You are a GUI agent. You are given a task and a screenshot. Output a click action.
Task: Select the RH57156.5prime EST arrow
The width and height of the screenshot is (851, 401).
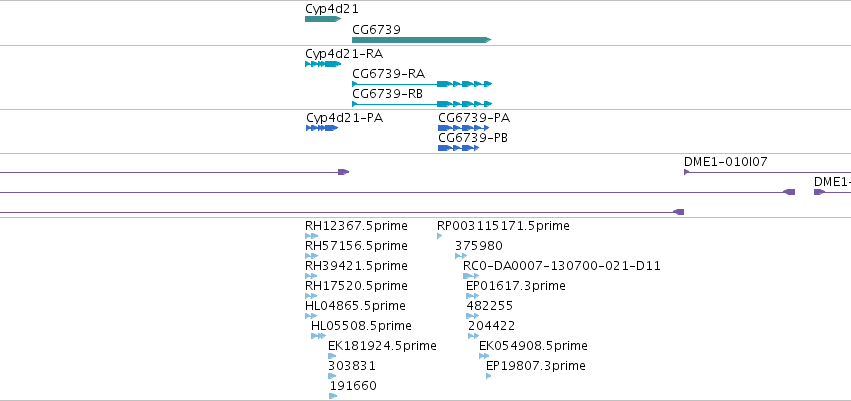(x=312, y=256)
